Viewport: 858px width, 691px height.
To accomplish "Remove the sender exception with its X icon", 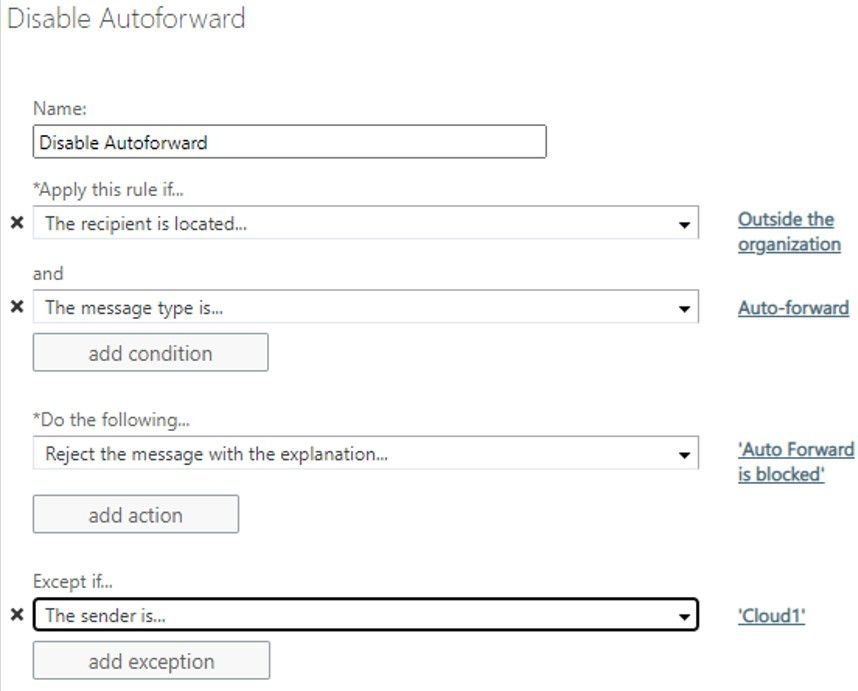I will [x=16, y=615].
